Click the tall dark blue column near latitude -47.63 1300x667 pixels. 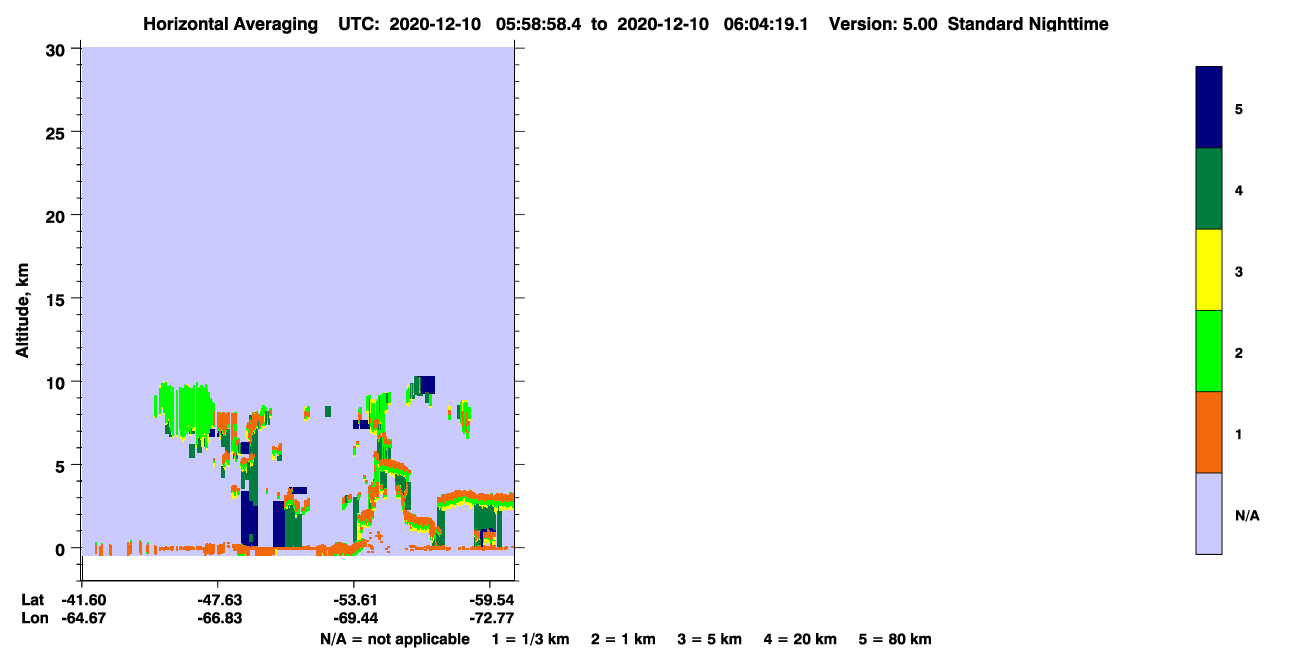(249, 518)
